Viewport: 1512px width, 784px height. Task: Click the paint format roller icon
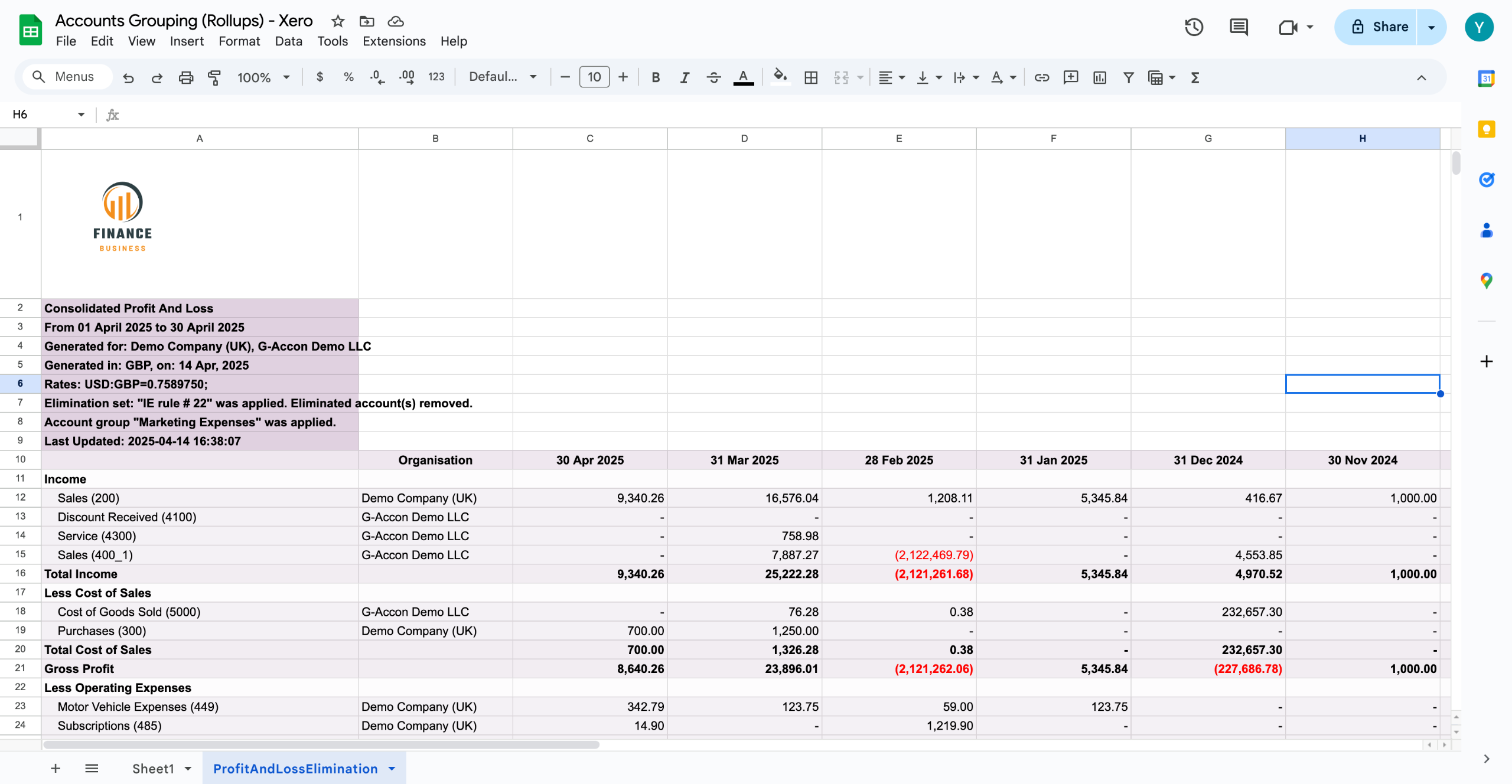point(214,77)
